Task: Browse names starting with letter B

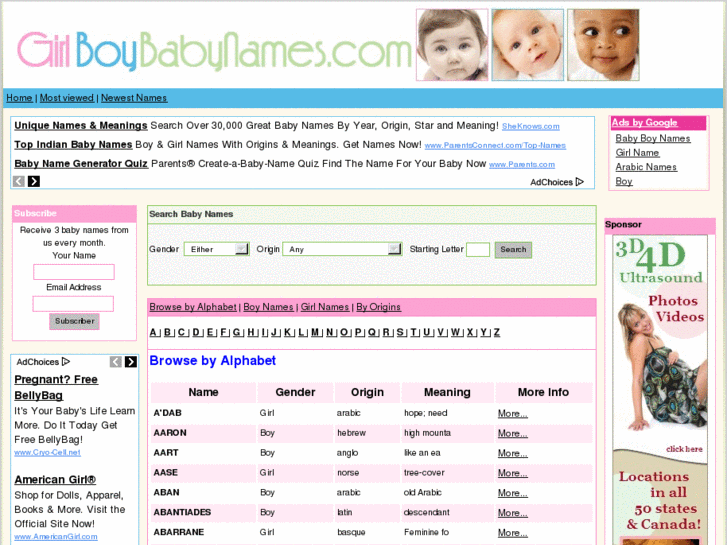Action: coord(167,332)
